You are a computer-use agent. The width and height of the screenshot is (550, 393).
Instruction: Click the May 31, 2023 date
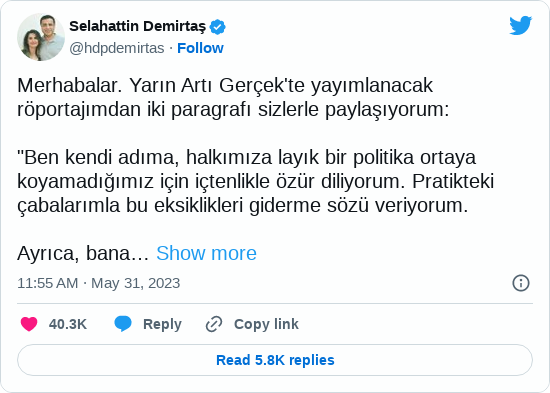pos(135,283)
